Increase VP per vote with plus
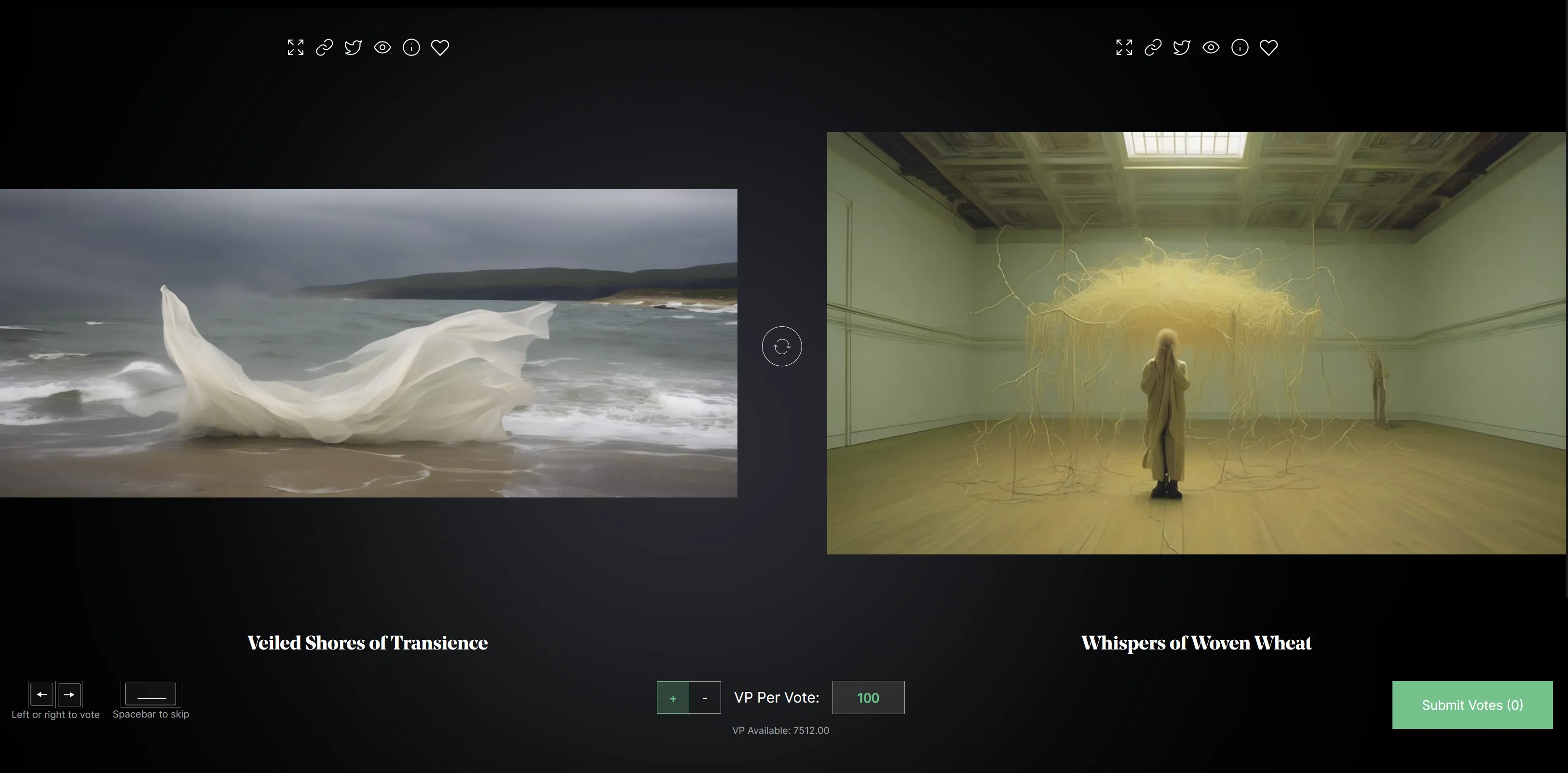 (x=673, y=698)
